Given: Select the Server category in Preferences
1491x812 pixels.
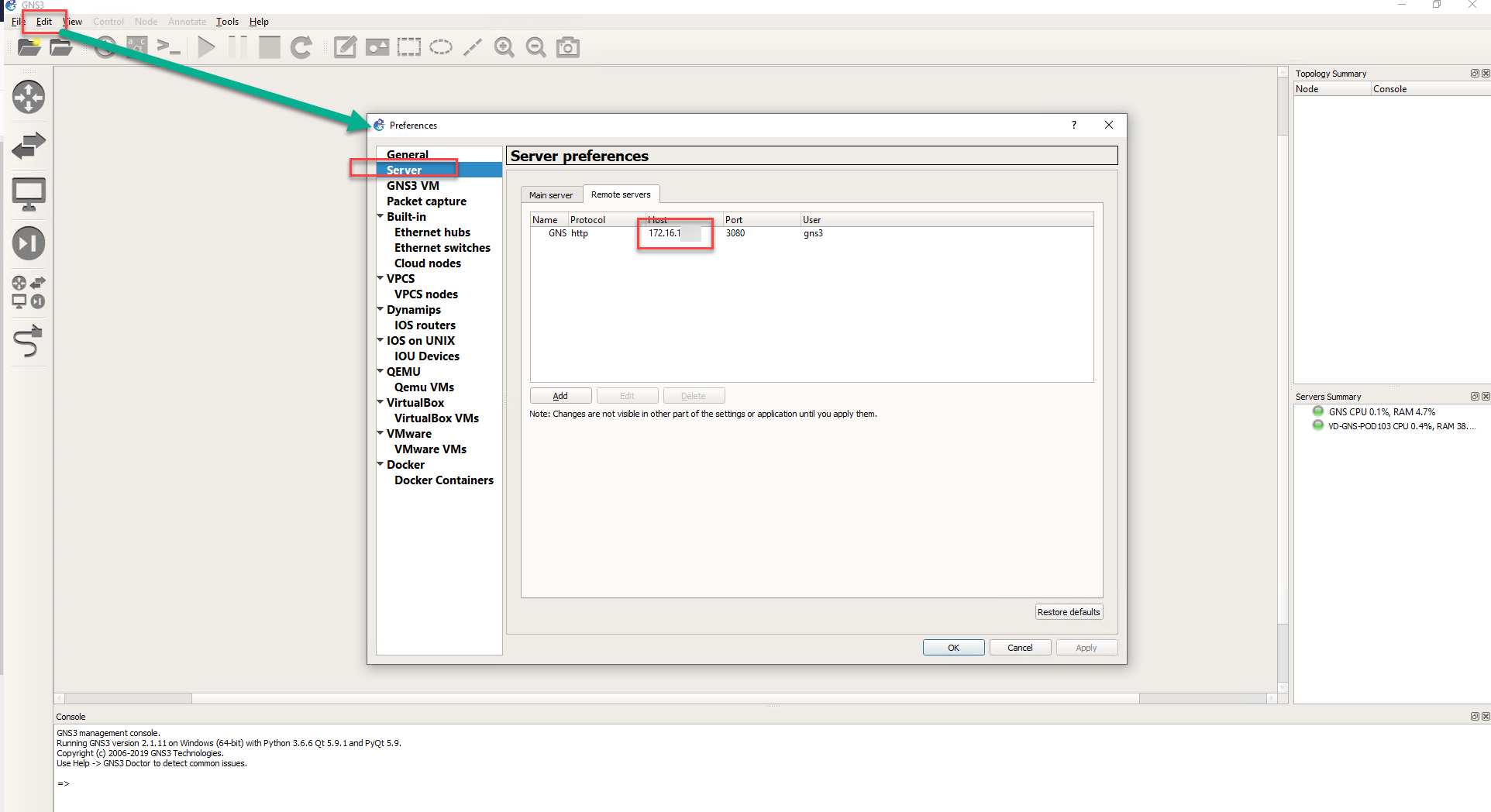Looking at the screenshot, I should coord(404,170).
